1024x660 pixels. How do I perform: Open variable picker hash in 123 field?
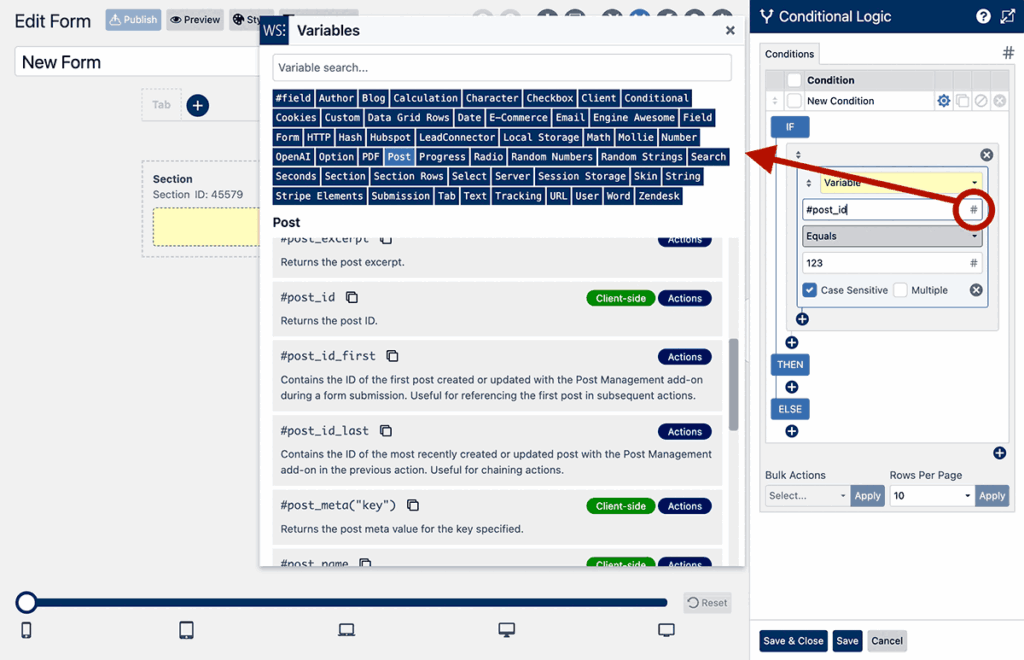click(x=973, y=263)
